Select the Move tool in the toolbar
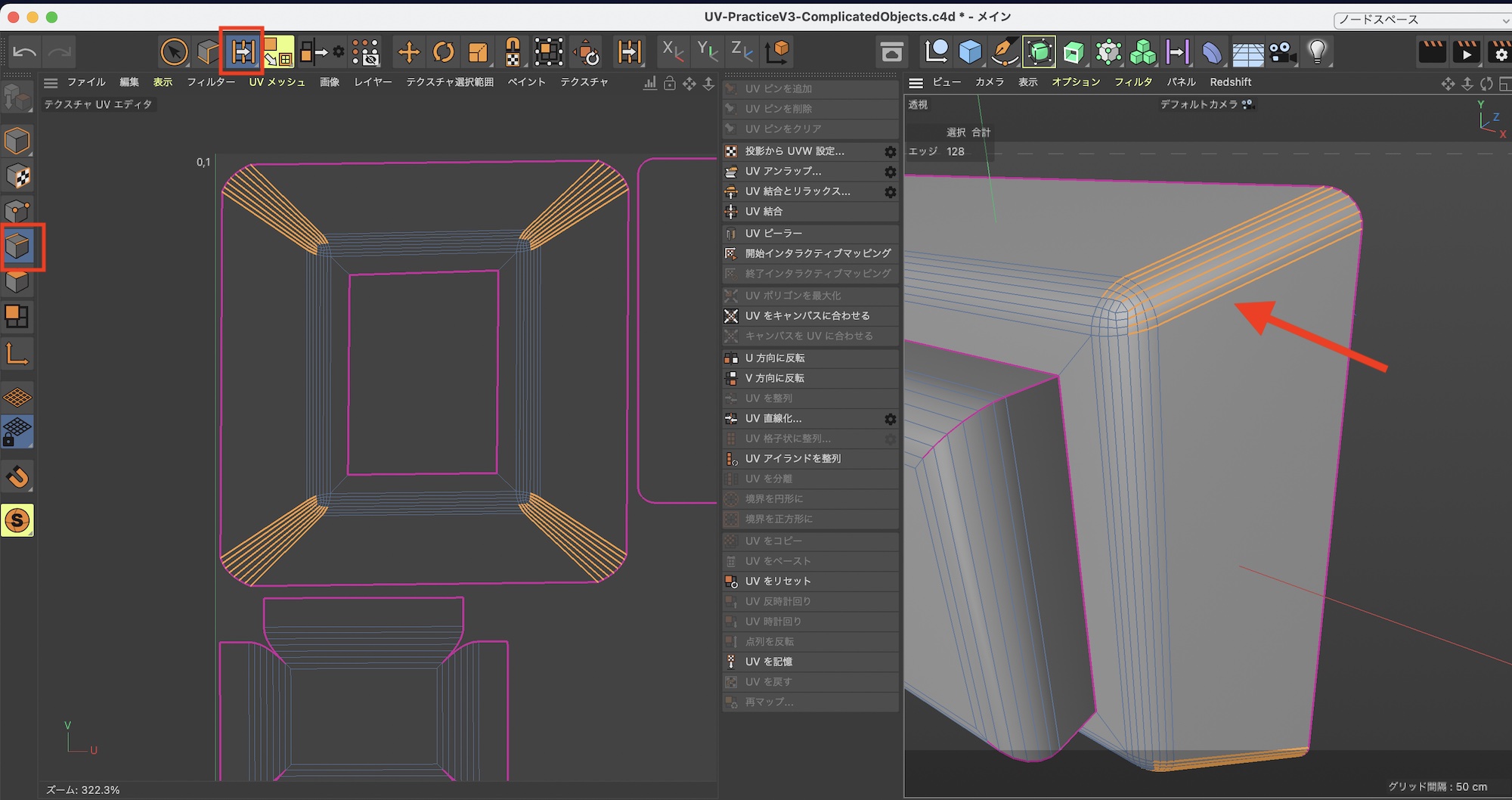The width and height of the screenshot is (1512, 800). (408, 52)
